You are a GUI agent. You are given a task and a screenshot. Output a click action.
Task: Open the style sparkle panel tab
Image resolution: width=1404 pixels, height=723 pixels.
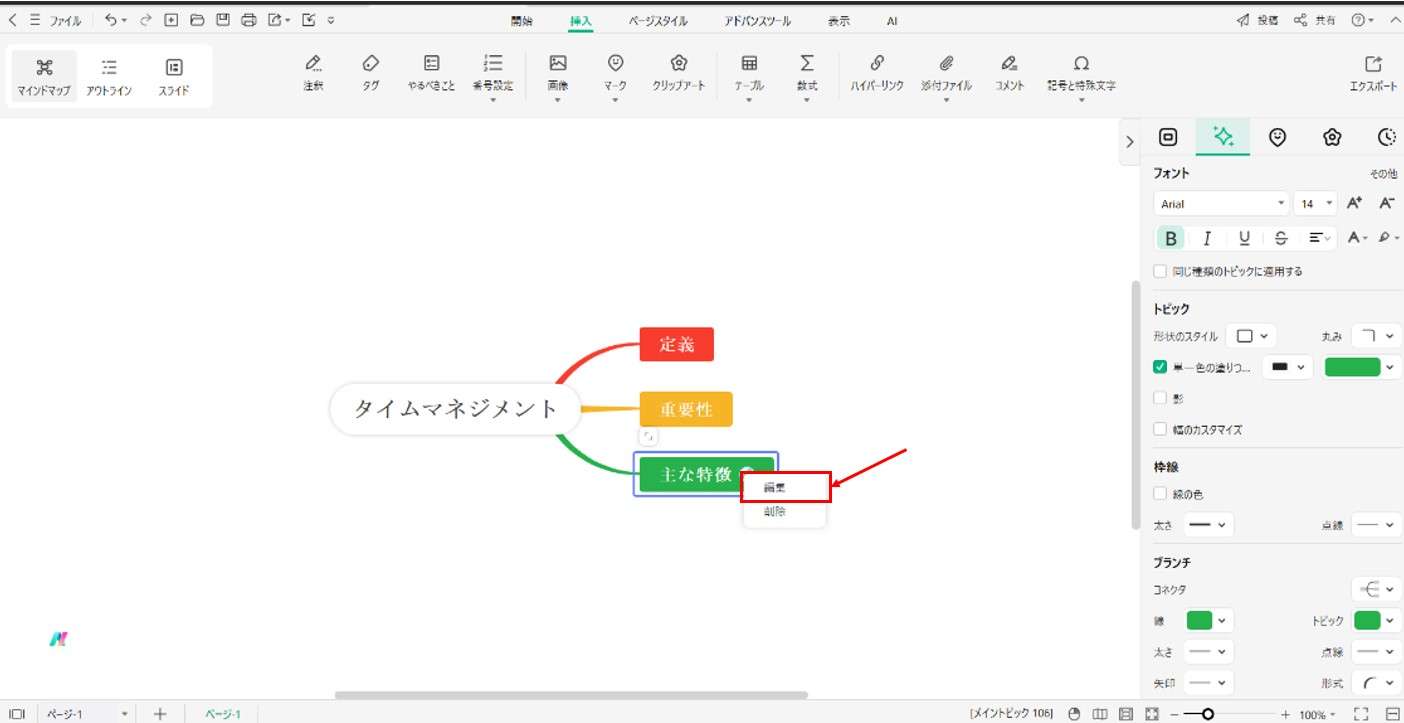pos(1222,137)
